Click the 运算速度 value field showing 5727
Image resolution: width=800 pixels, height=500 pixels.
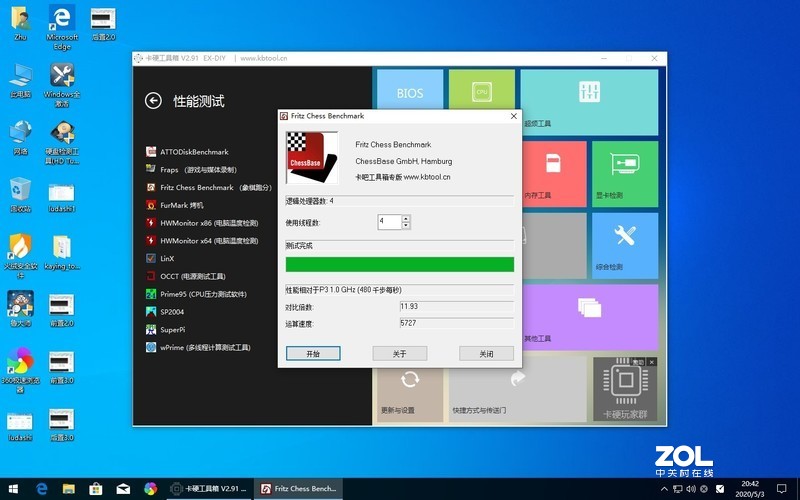[457, 323]
